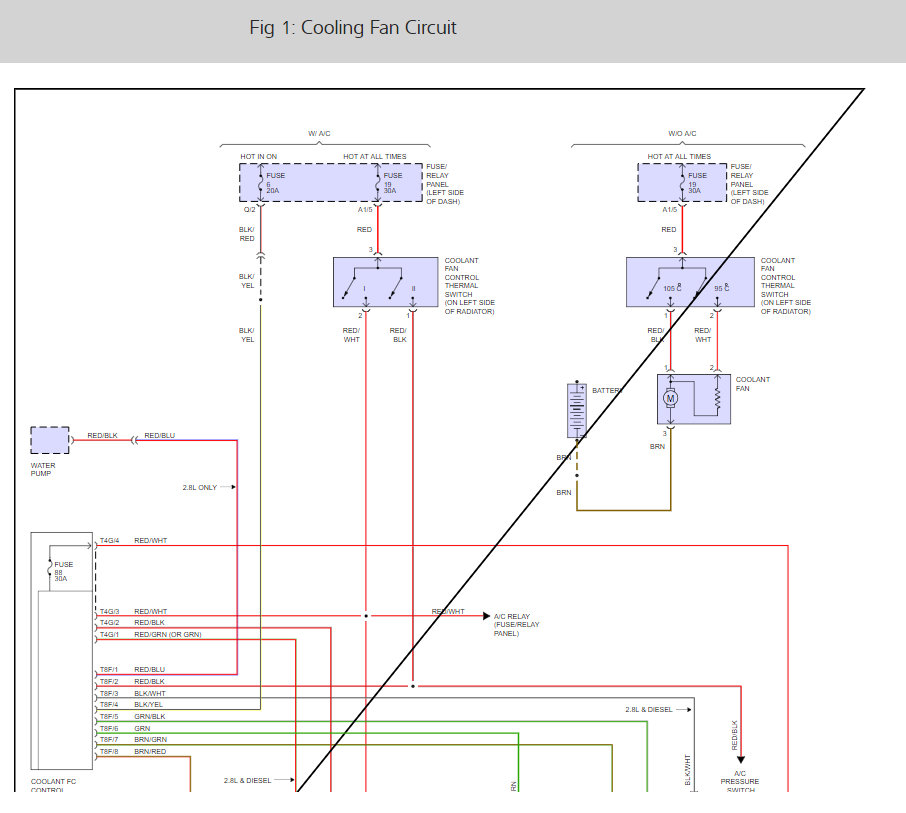Viewport: 906px width, 813px height.
Task: Click the "COOLANT FC CONTROL" label
Action: coord(53,785)
